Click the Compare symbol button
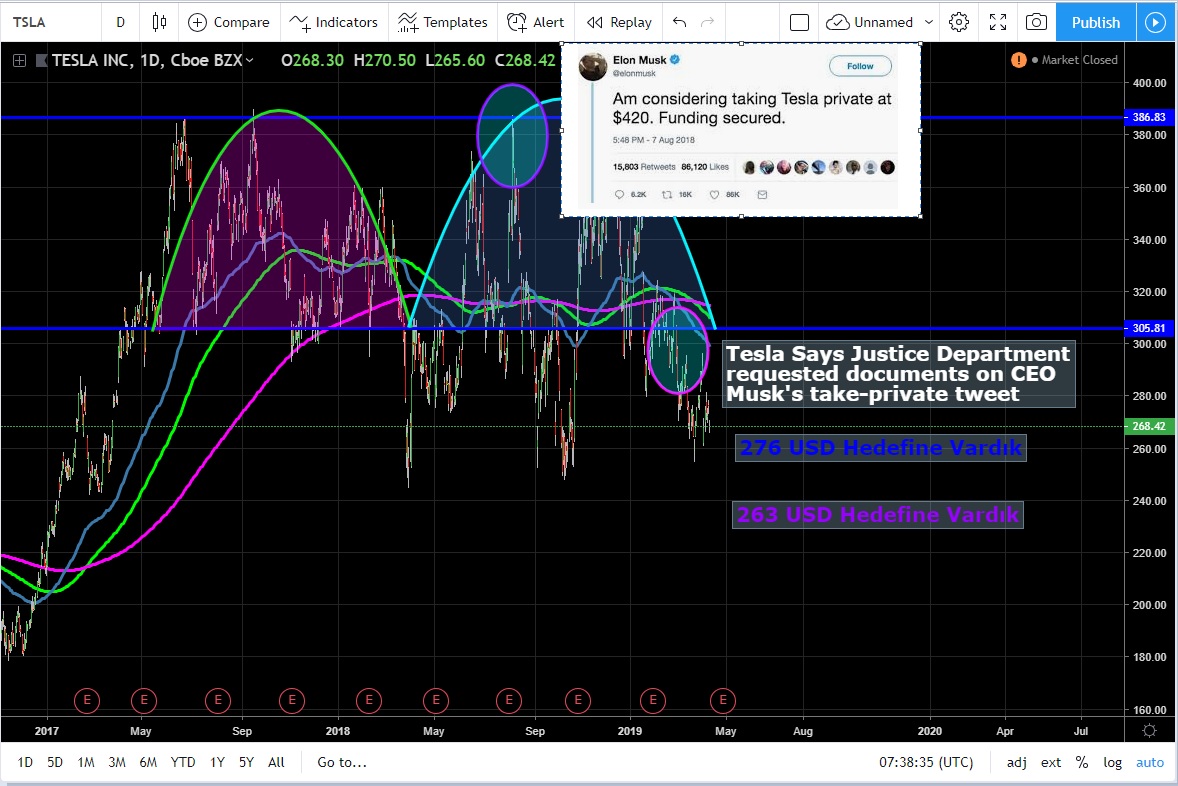Screen dimensions: 1178x786 click(228, 22)
